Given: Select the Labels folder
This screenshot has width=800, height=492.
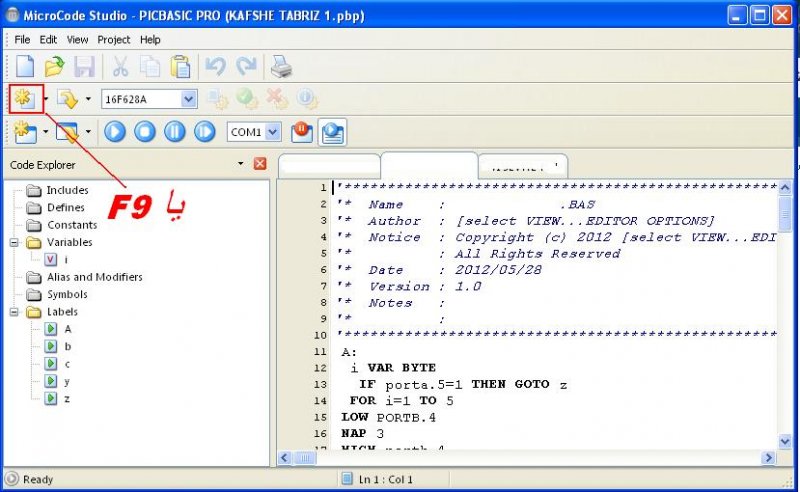Looking at the screenshot, I should 62,312.
